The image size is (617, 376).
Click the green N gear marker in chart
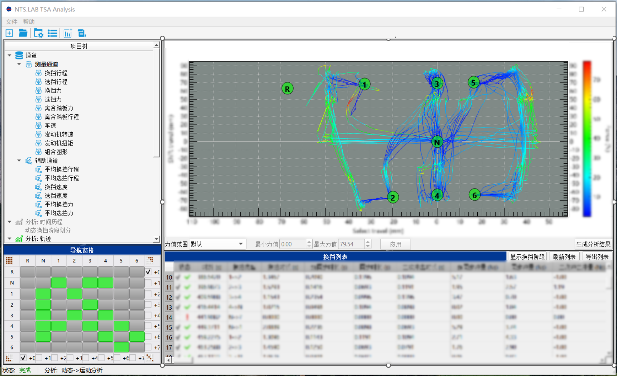pyautogui.click(x=437, y=142)
